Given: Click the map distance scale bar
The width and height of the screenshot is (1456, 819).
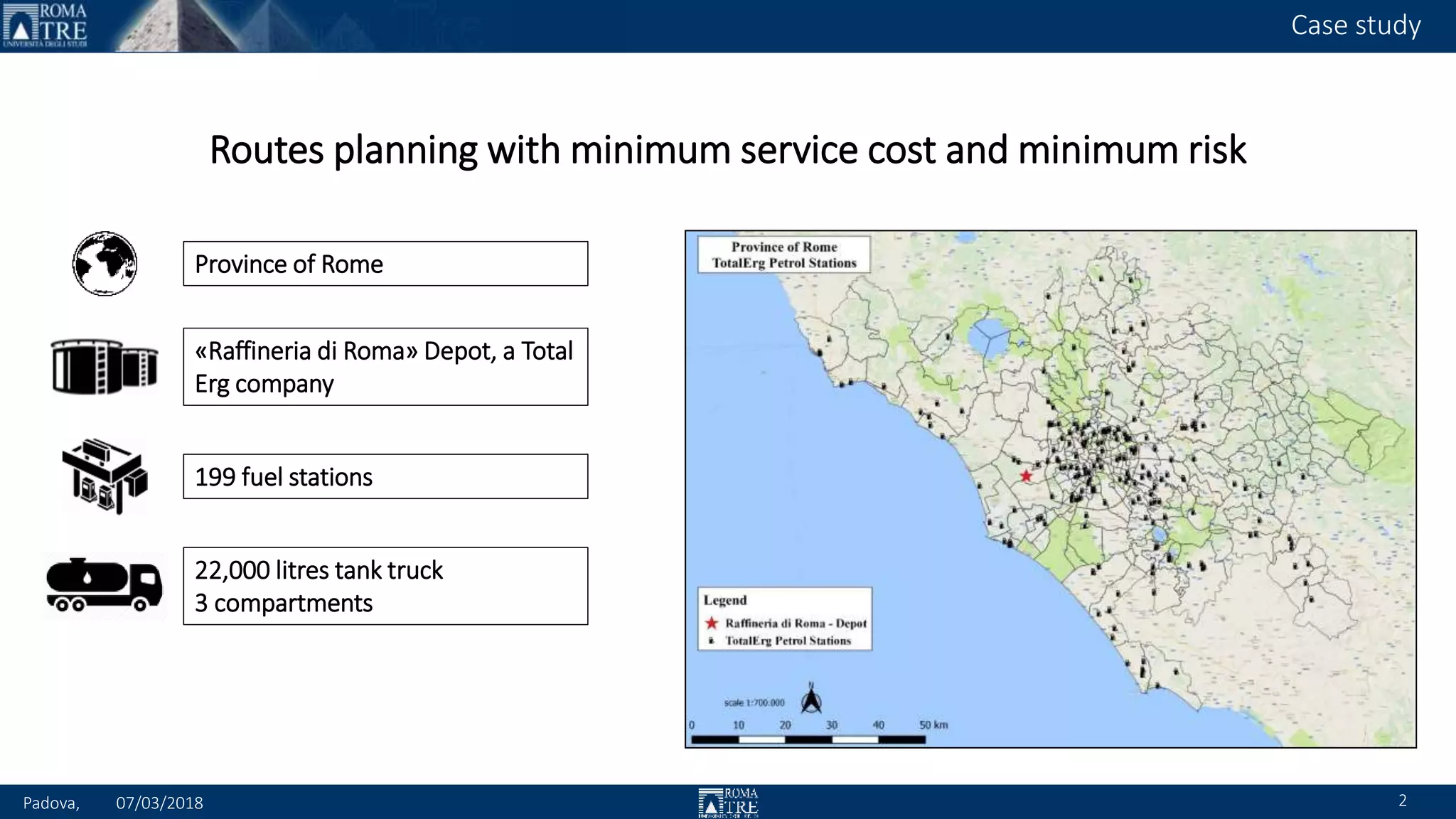Looking at the screenshot, I should click(x=808, y=739).
